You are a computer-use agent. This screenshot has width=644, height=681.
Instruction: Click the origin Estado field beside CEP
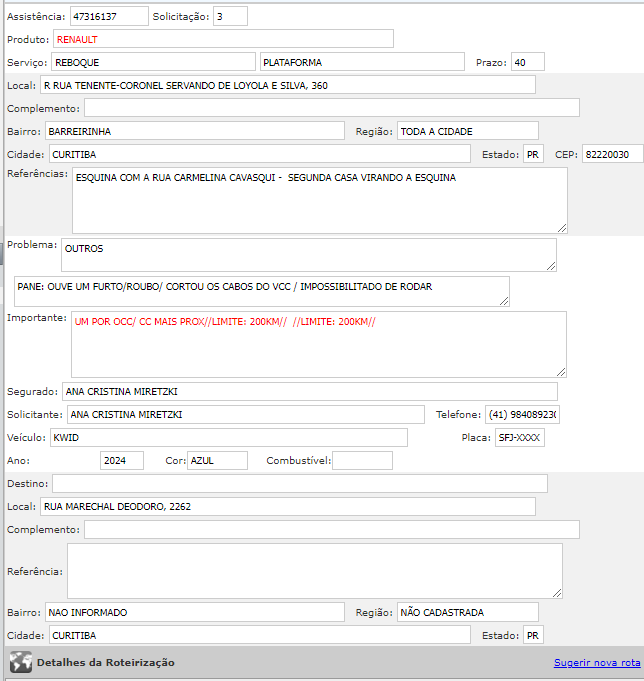(533, 154)
